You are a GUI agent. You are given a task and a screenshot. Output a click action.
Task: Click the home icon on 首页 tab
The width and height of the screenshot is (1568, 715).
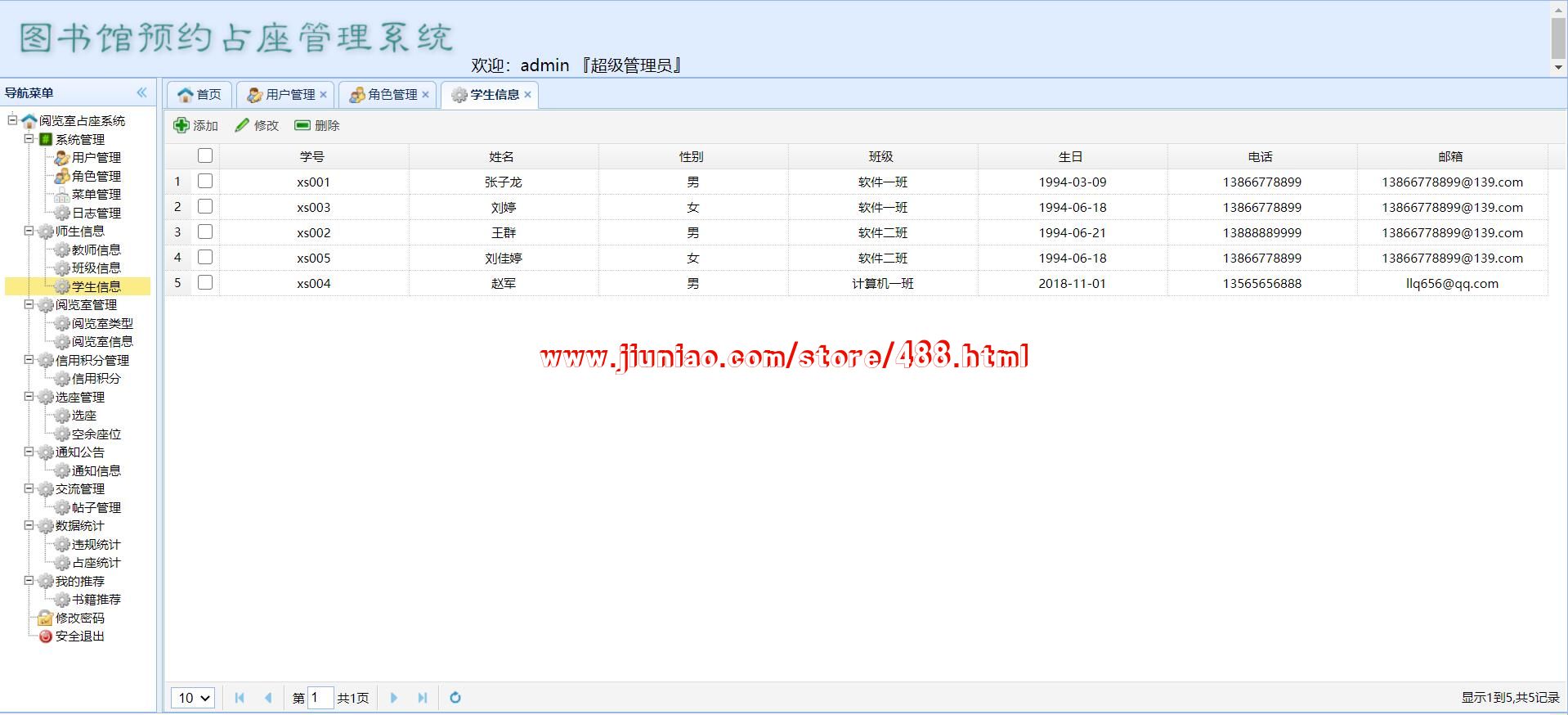coord(186,95)
